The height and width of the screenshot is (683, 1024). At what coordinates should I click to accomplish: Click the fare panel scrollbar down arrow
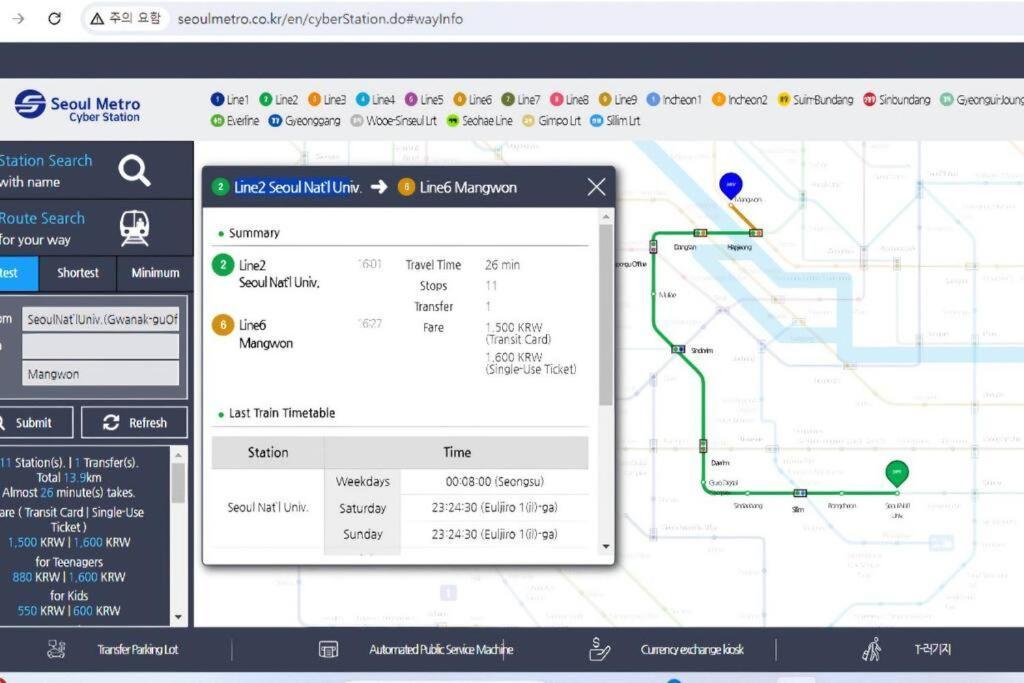click(178, 616)
